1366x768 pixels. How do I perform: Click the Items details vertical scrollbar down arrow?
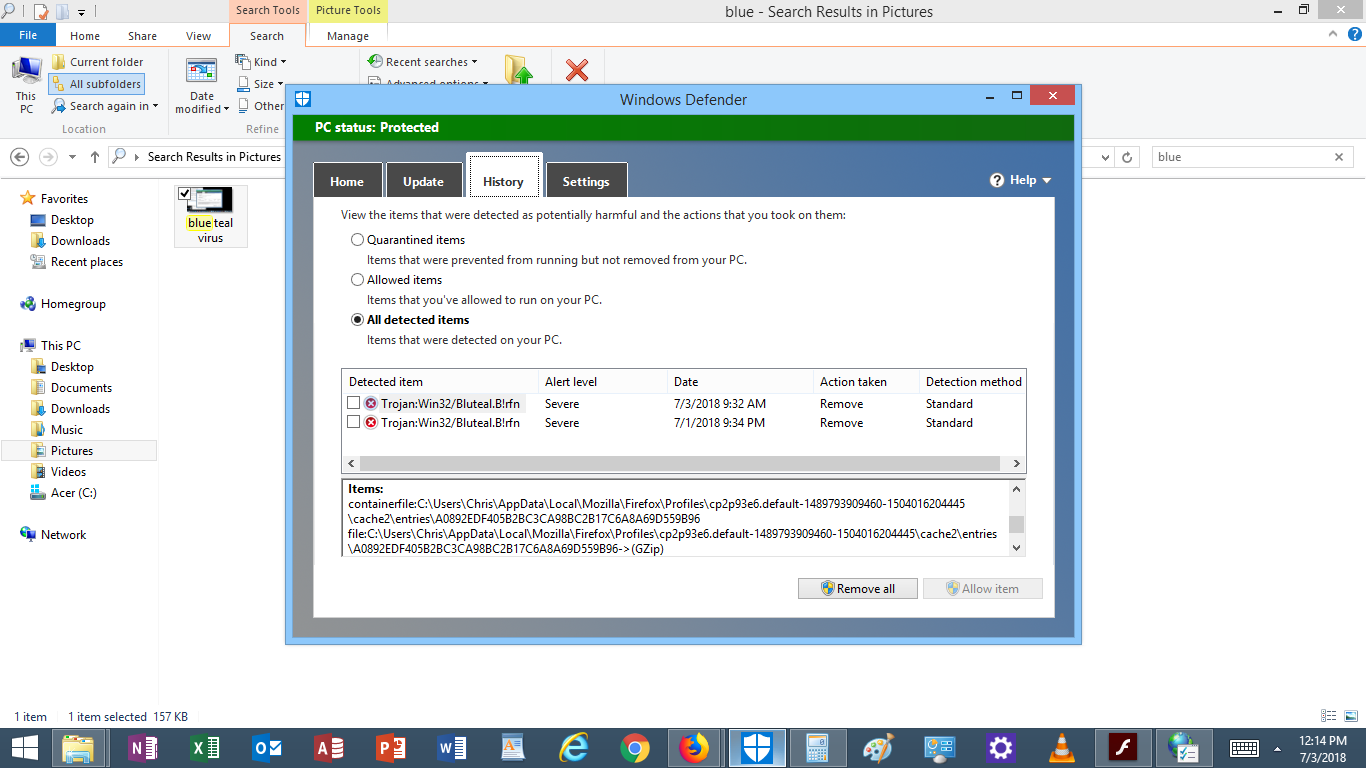(1016, 547)
